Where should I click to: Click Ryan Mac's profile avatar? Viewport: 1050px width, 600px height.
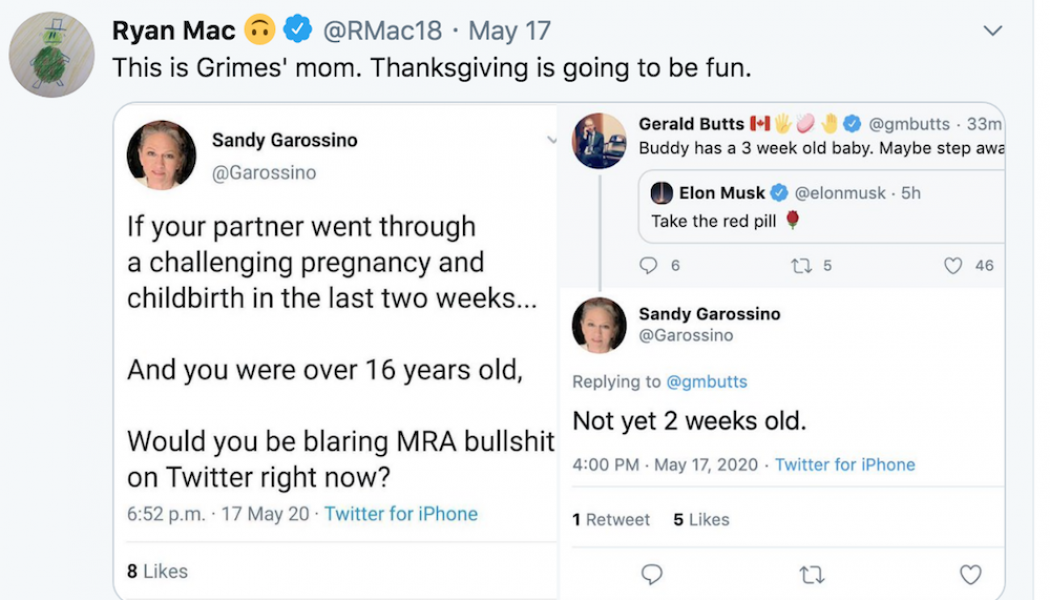pyautogui.click(x=51, y=50)
